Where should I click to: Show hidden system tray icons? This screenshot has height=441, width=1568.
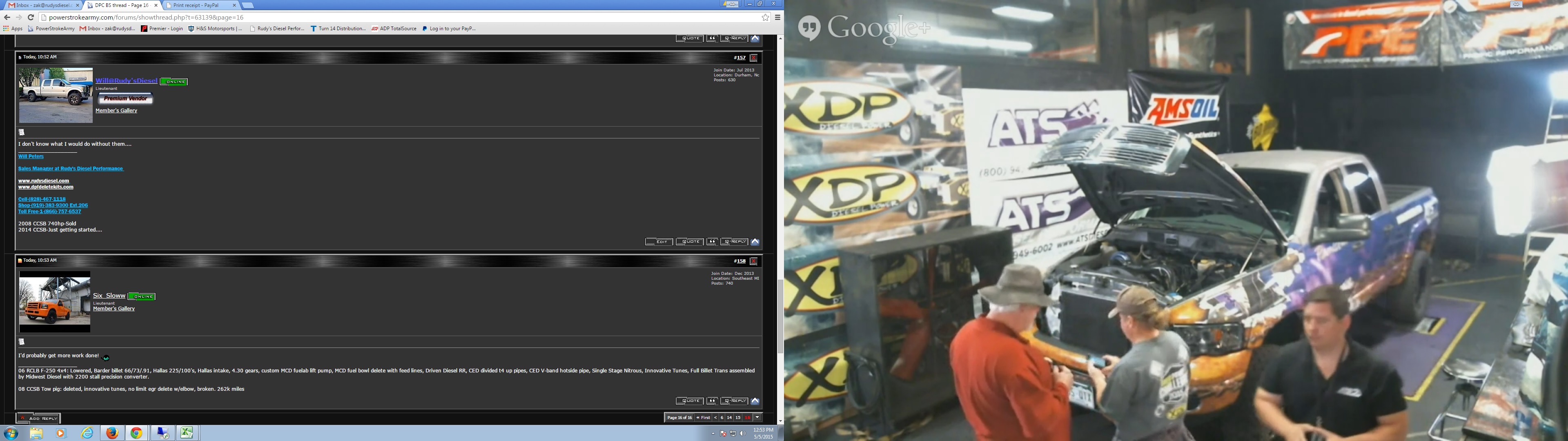(713, 434)
